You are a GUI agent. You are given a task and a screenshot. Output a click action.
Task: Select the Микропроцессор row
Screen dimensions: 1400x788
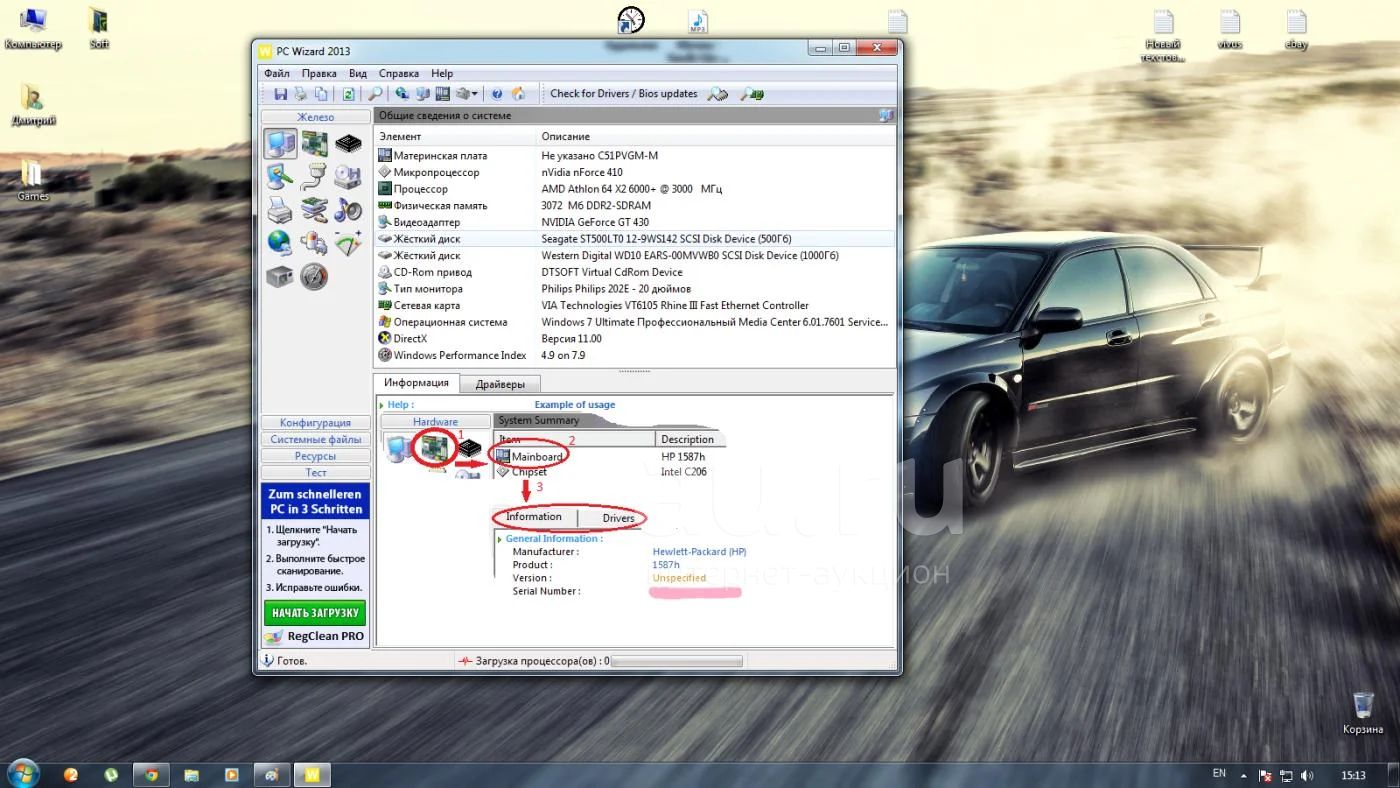point(635,172)
